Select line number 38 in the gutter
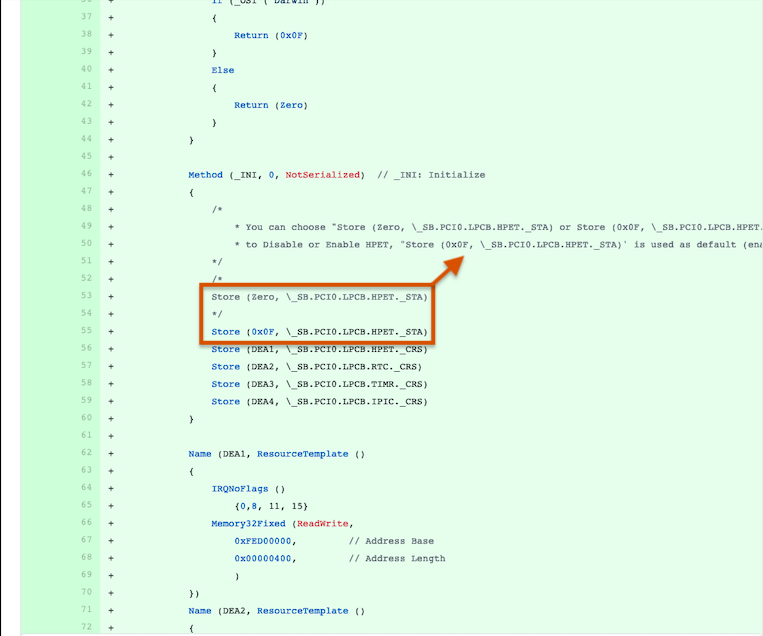763x636 pixels. (87, 34)
